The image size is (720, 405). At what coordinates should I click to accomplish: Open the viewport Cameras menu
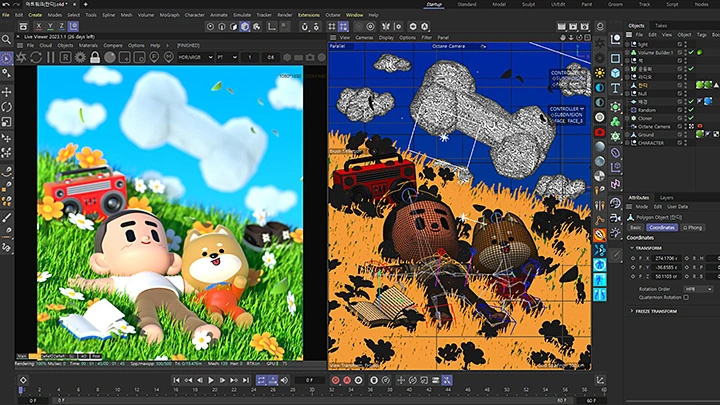tap(364, 38)
